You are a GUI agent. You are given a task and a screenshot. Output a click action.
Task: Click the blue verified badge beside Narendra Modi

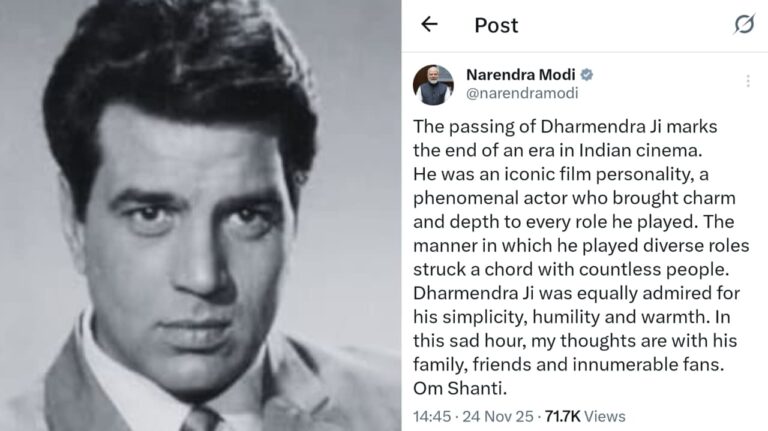[587, 75]
